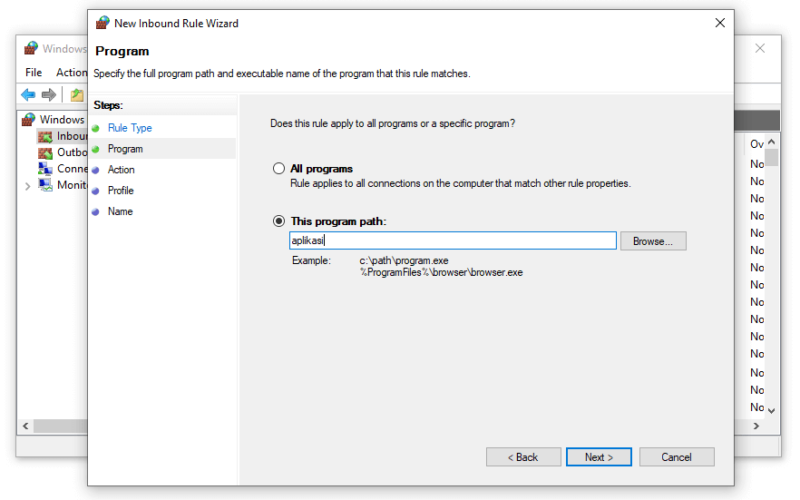
Task: Click the Browse button
Action: (653, 241)
